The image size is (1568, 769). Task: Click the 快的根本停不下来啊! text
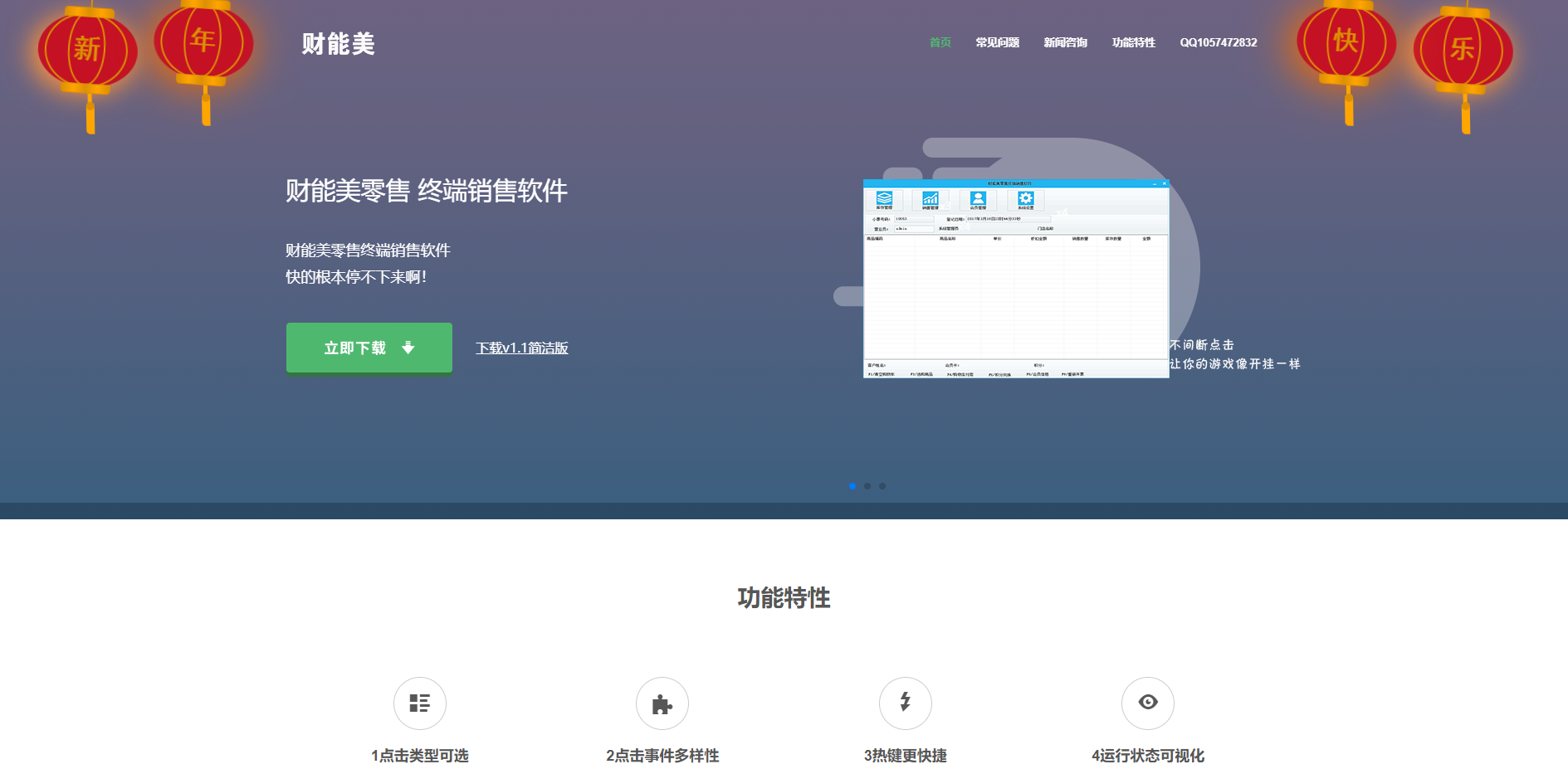coord(356,277)
